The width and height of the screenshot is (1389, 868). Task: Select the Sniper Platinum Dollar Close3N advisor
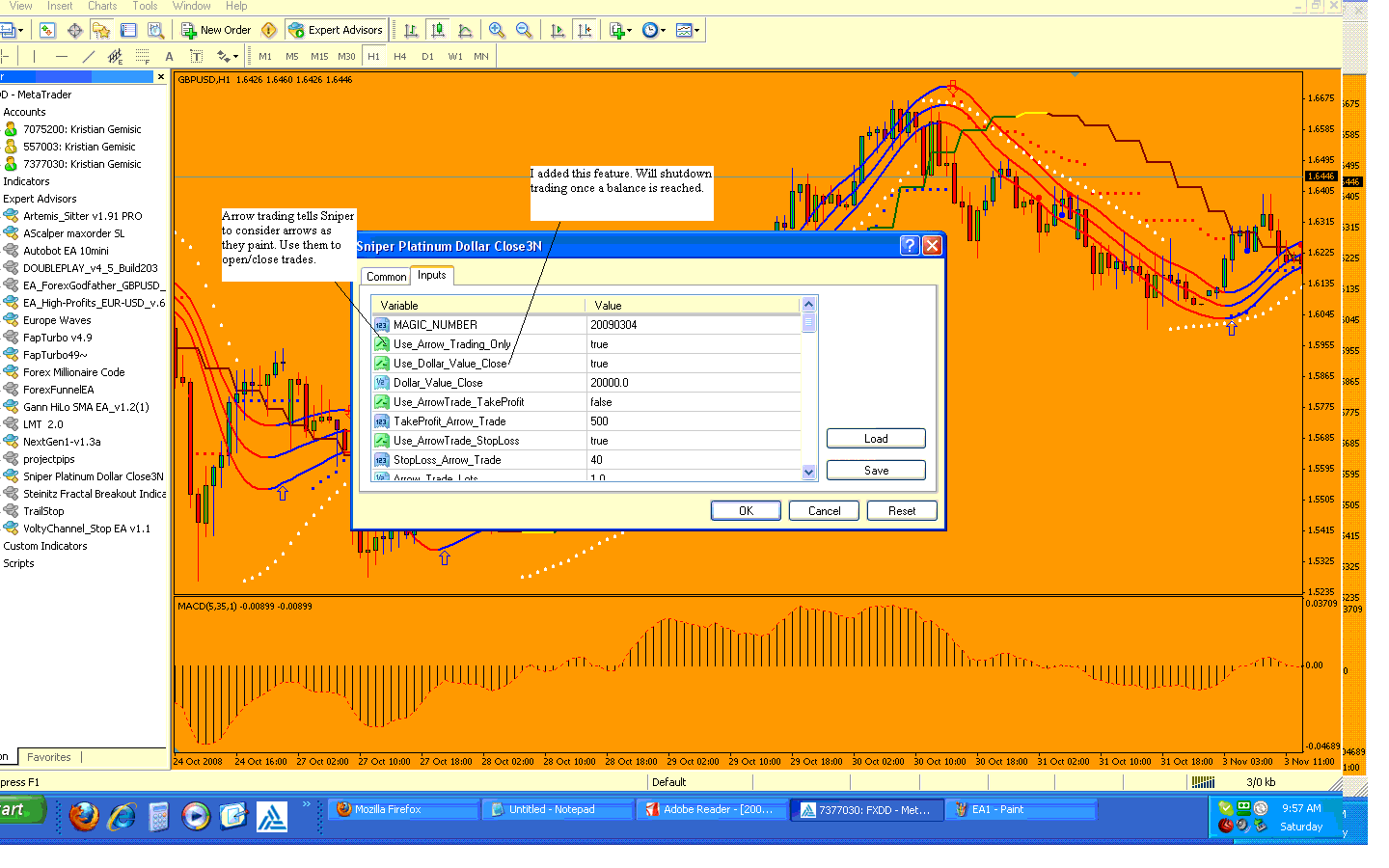click(93, 476)
